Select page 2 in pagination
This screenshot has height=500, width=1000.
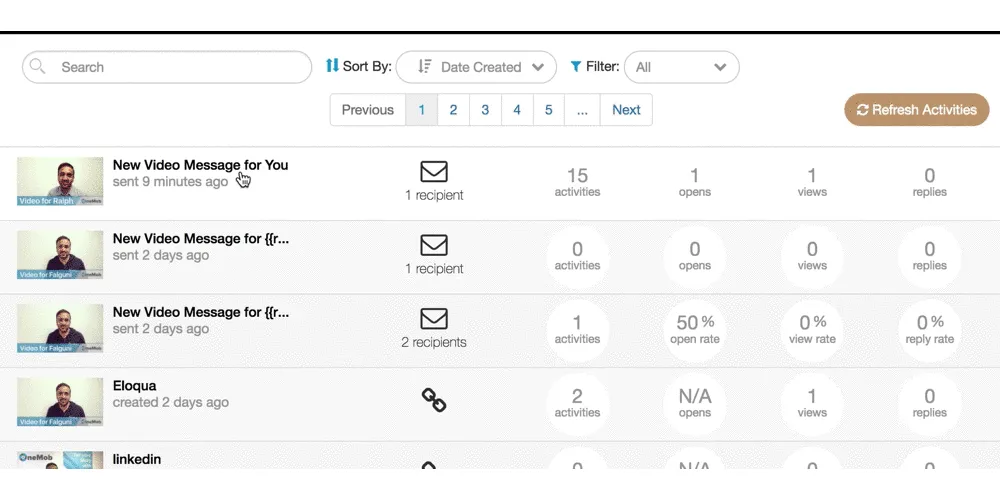453,110
